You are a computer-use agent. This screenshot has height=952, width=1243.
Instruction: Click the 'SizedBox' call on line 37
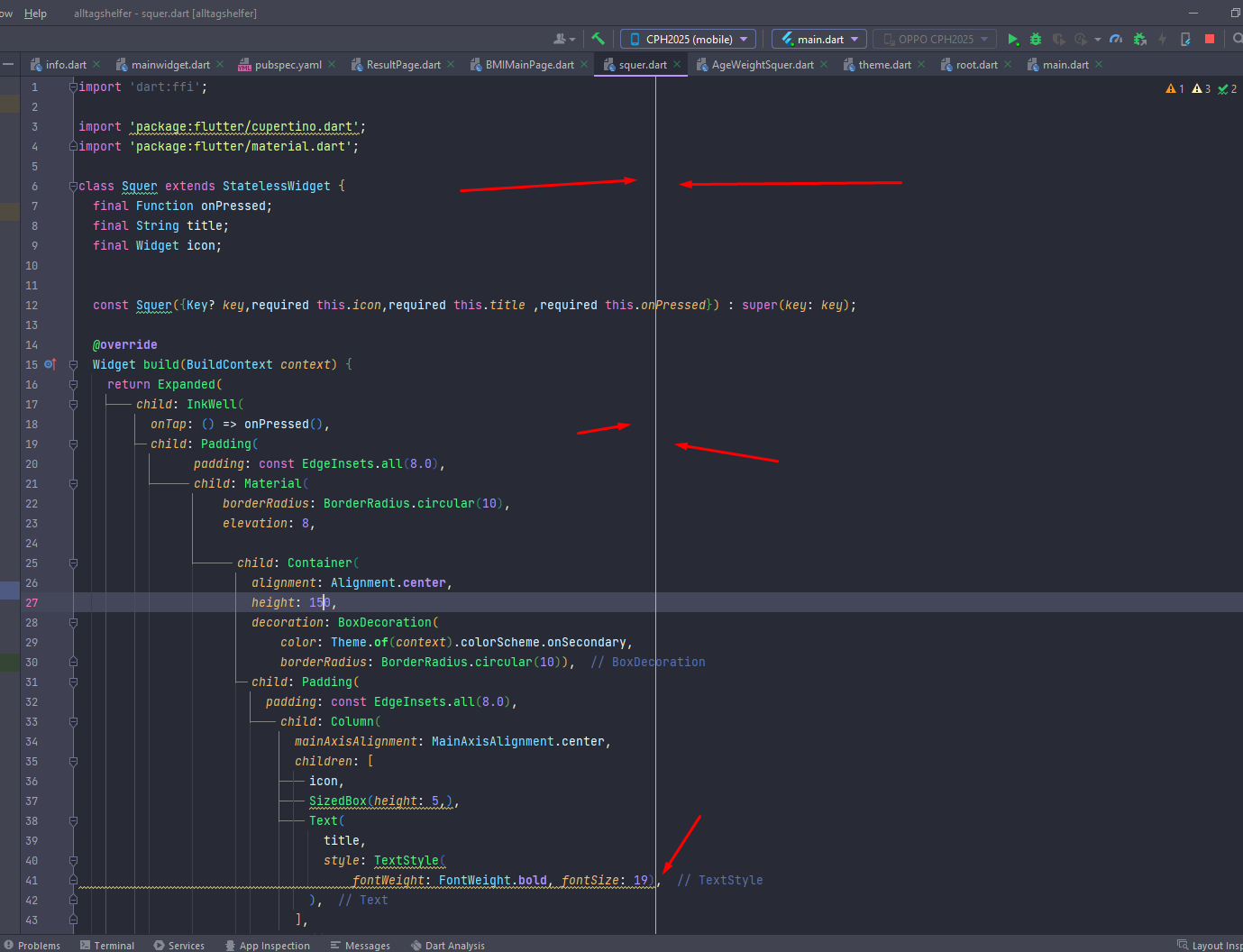(338, 801)
